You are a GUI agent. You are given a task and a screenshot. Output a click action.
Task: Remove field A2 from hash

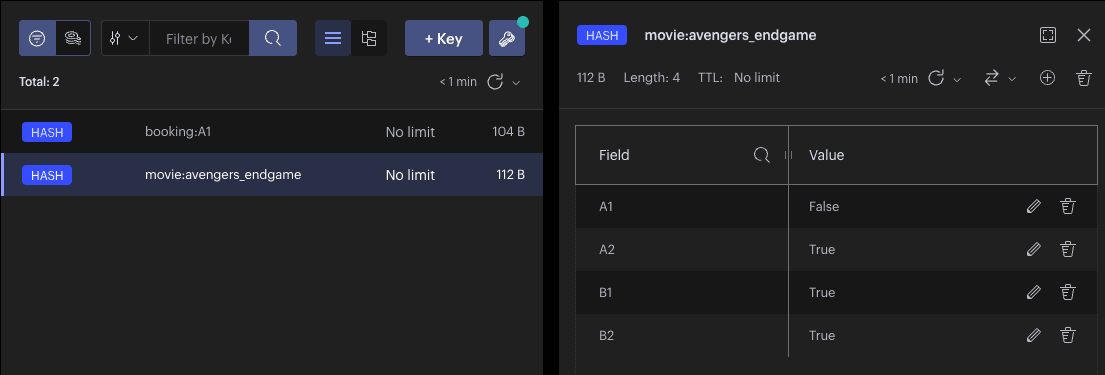[1068, 250]
